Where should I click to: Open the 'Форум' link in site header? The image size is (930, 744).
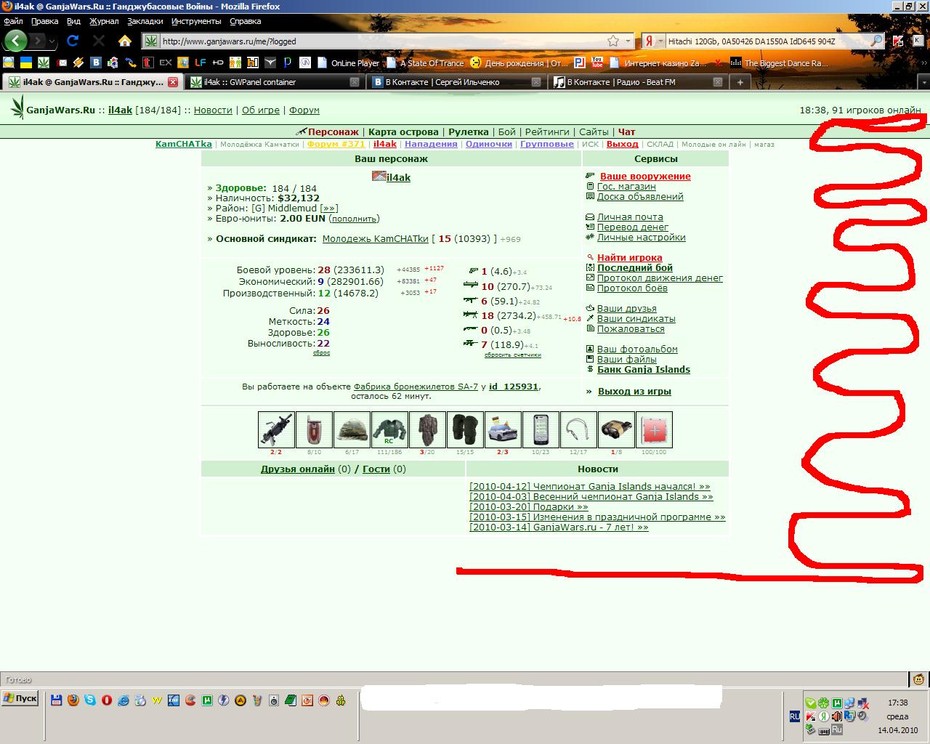304,110
